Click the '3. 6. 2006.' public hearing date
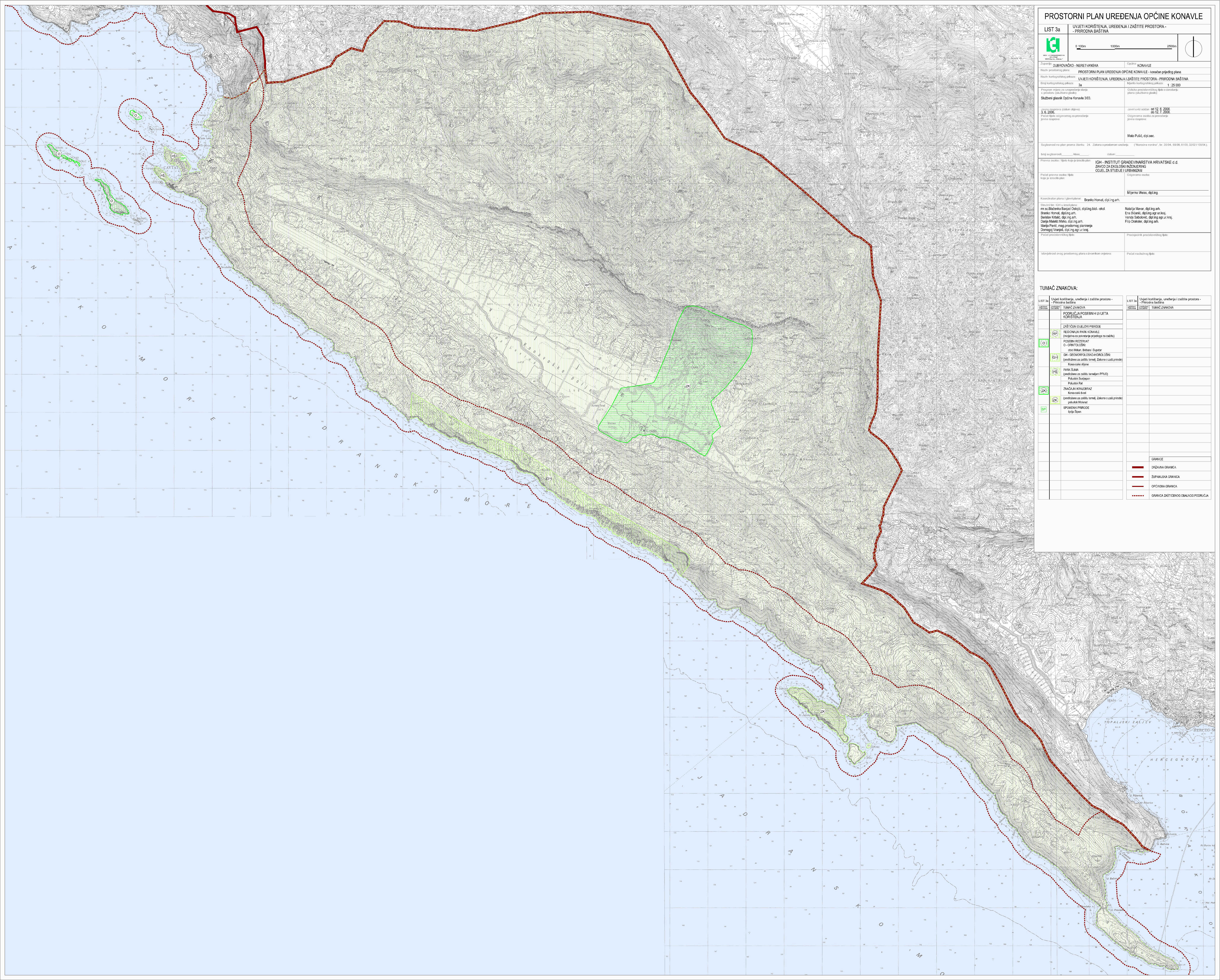1220x980 pixels. click(x=1048, y=112)
